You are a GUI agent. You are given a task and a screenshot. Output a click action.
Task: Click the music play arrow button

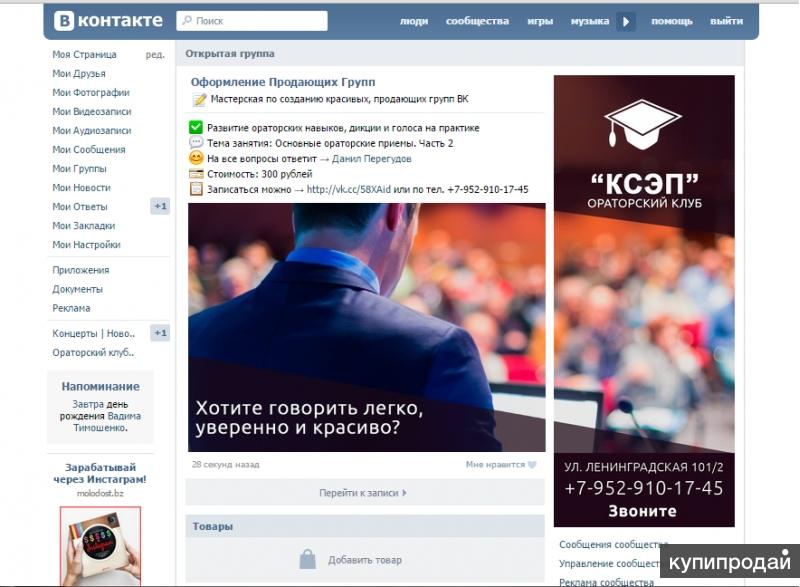point(626,21)
